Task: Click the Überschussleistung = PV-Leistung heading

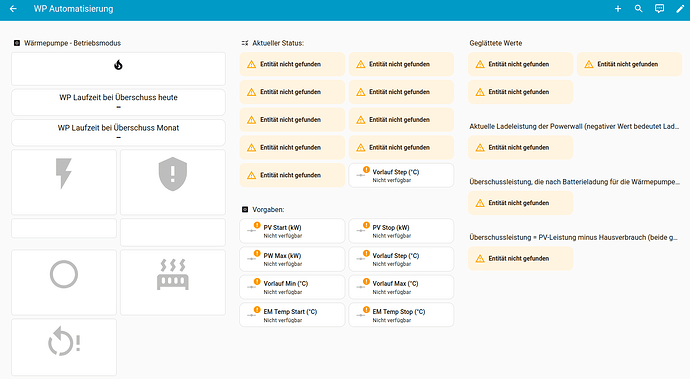Action: coord(573,237)
